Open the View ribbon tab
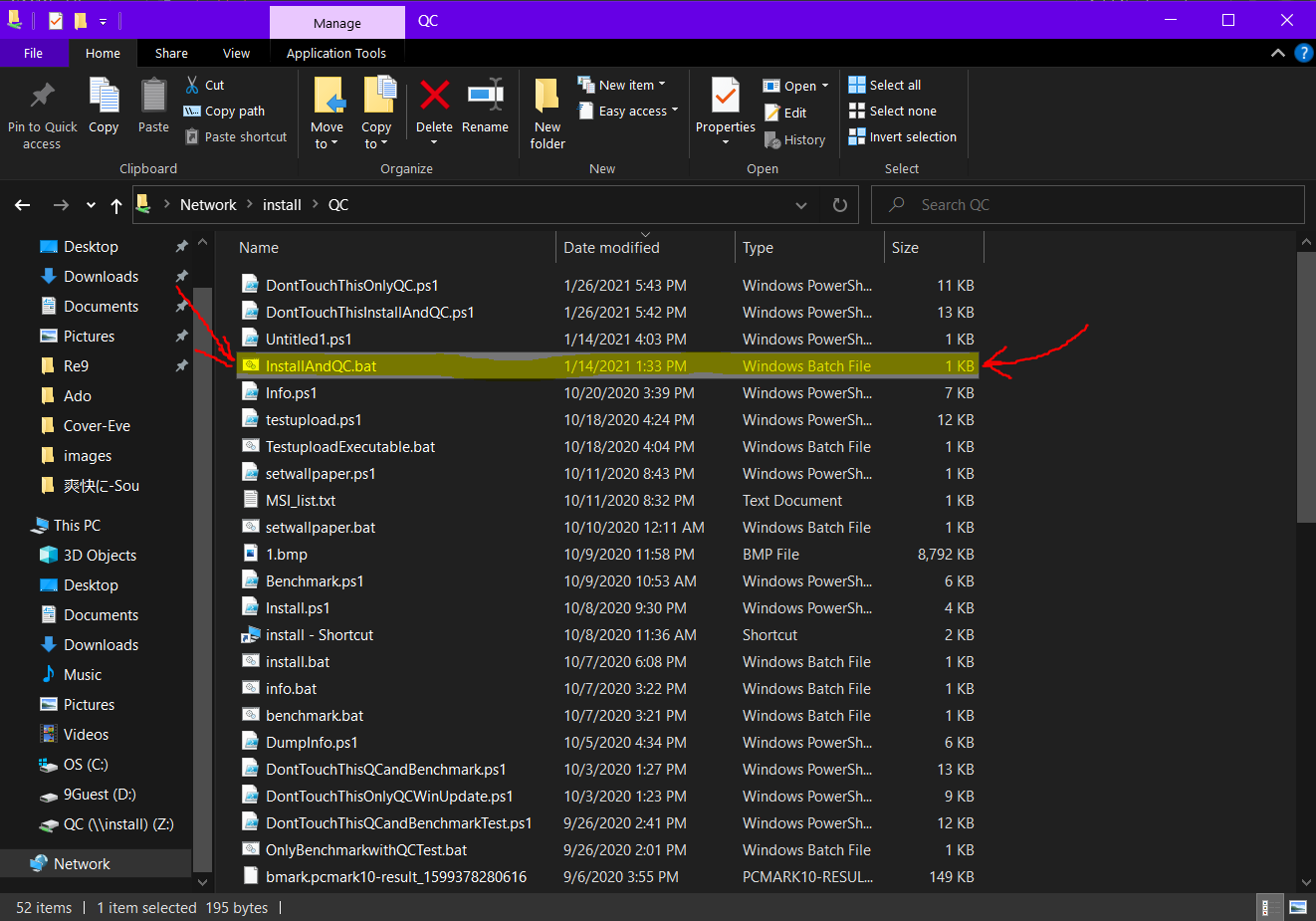 236,54
